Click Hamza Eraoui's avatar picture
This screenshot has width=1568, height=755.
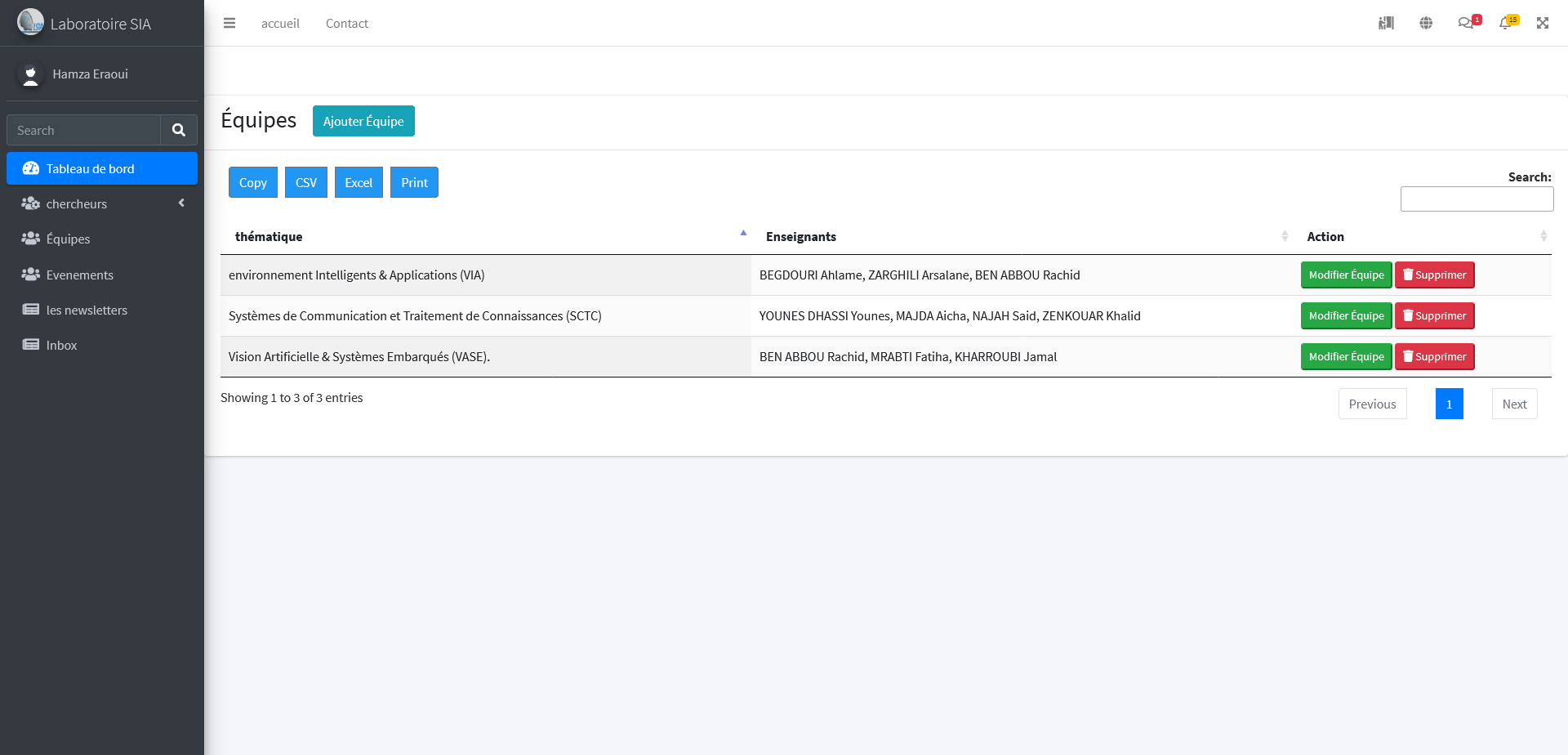30,74
